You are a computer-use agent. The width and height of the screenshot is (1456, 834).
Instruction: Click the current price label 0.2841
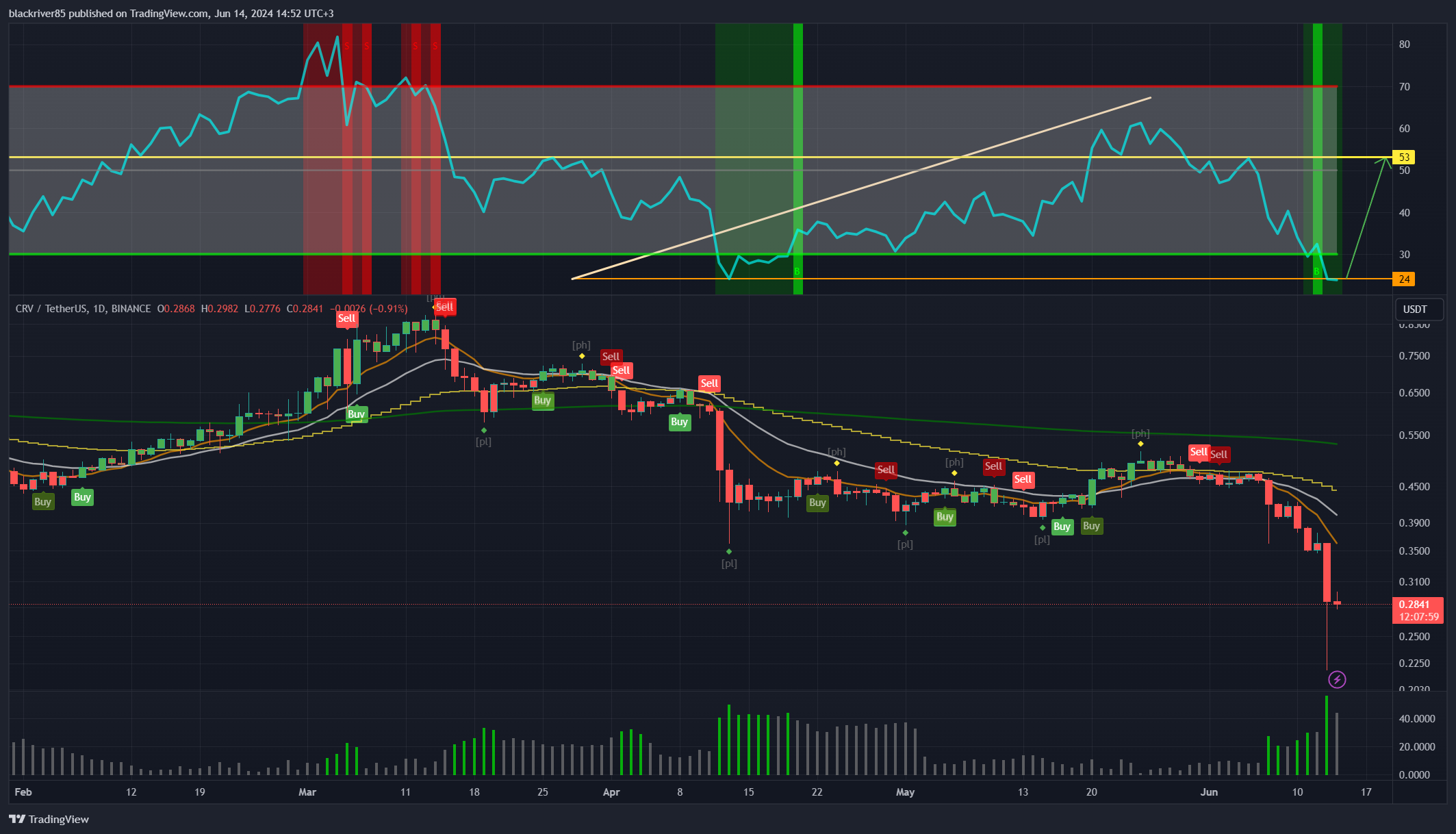(1414, 604)
